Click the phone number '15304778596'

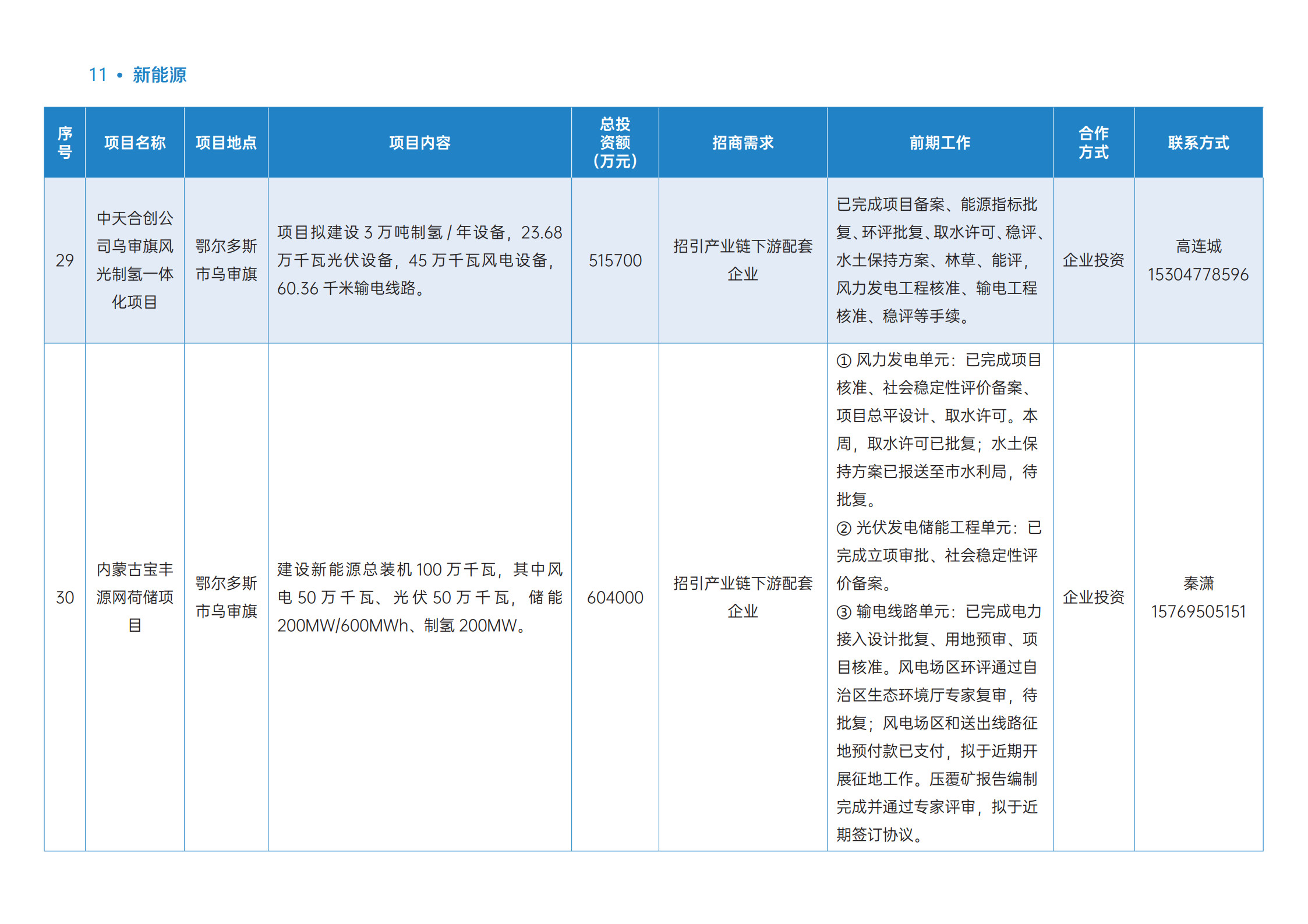(x=1199, y=274)
